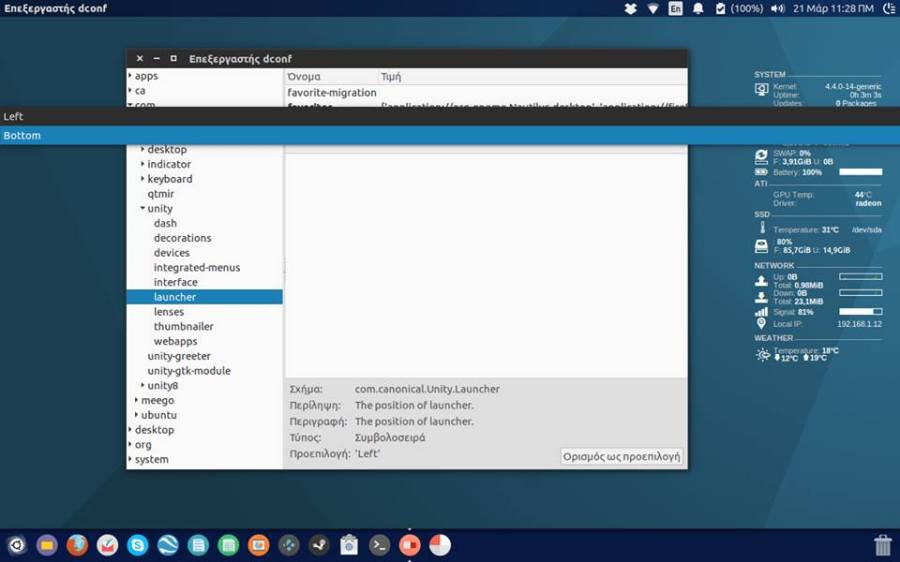
Task: Click the Επεξεργαστής dconf top panel title
Action: [x=56, y=9]
